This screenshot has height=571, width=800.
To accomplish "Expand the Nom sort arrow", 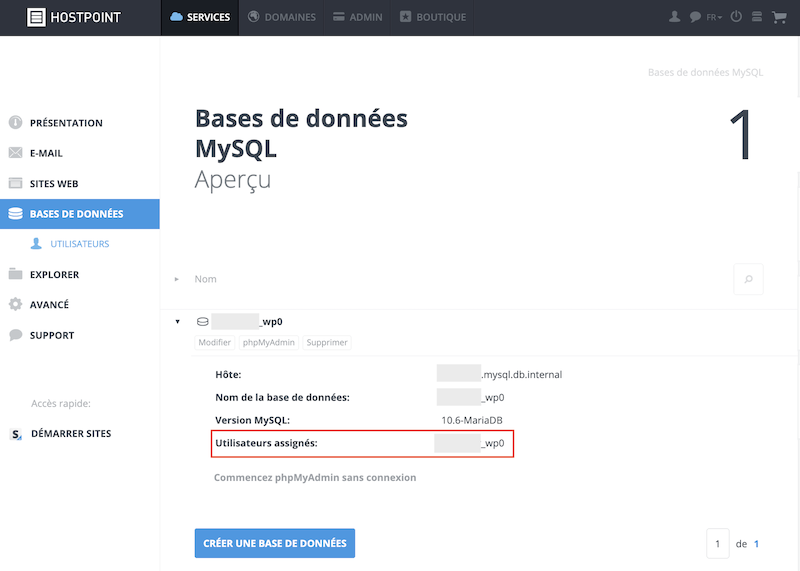I will (177, 279).
